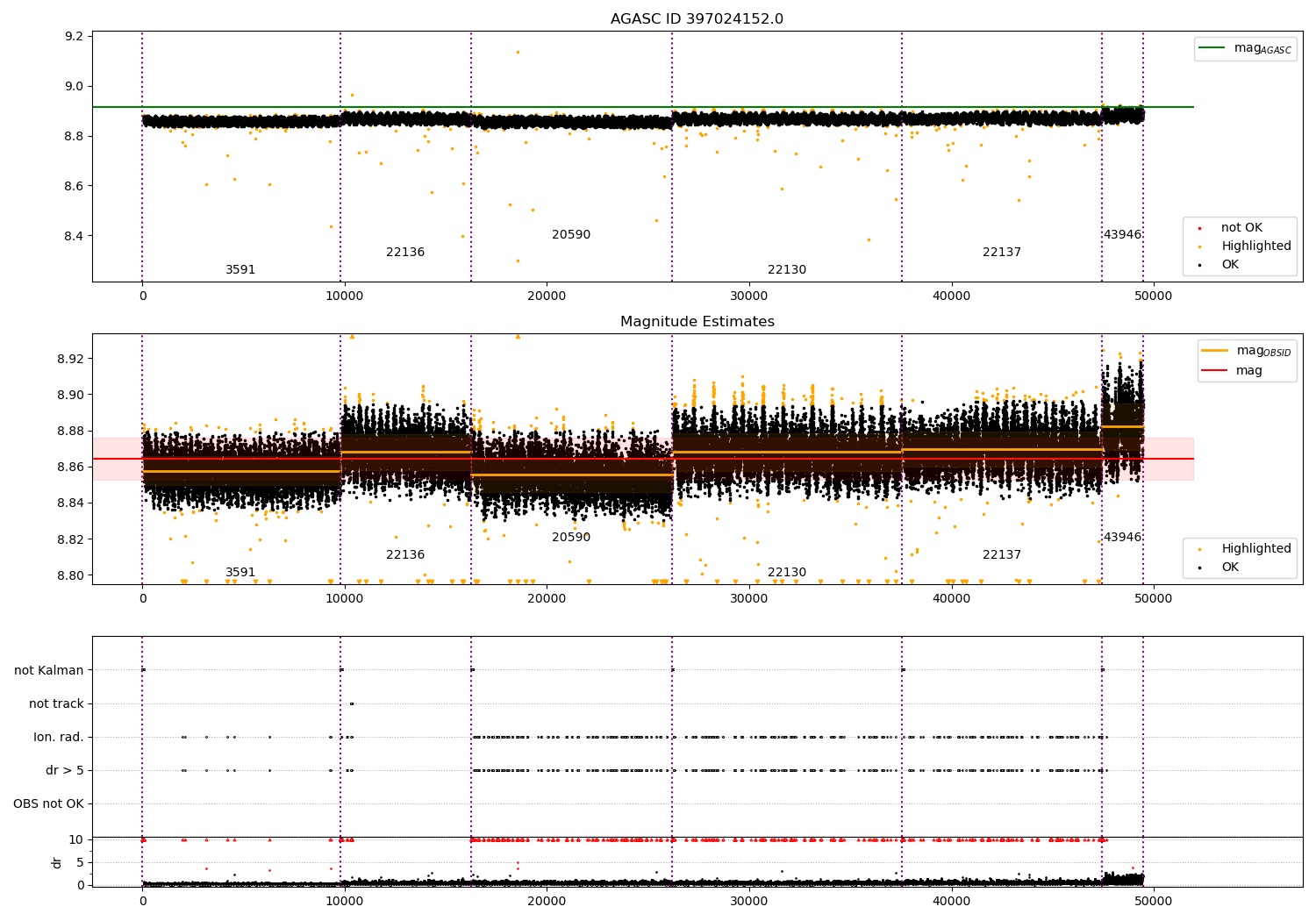Screen dimensions: 1316x921
Task: Click the 9.2 y-axis tick label
Action: tap(75, 37)
